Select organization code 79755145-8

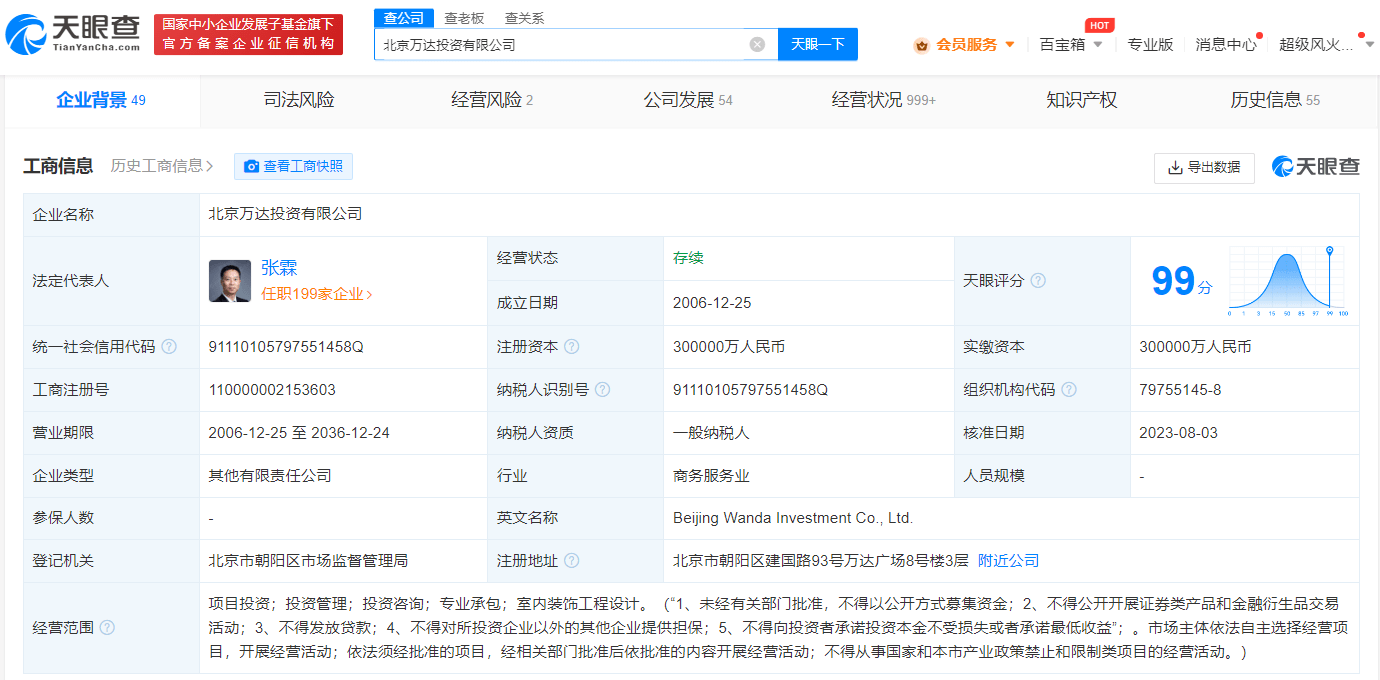[x=1180, y=390]
